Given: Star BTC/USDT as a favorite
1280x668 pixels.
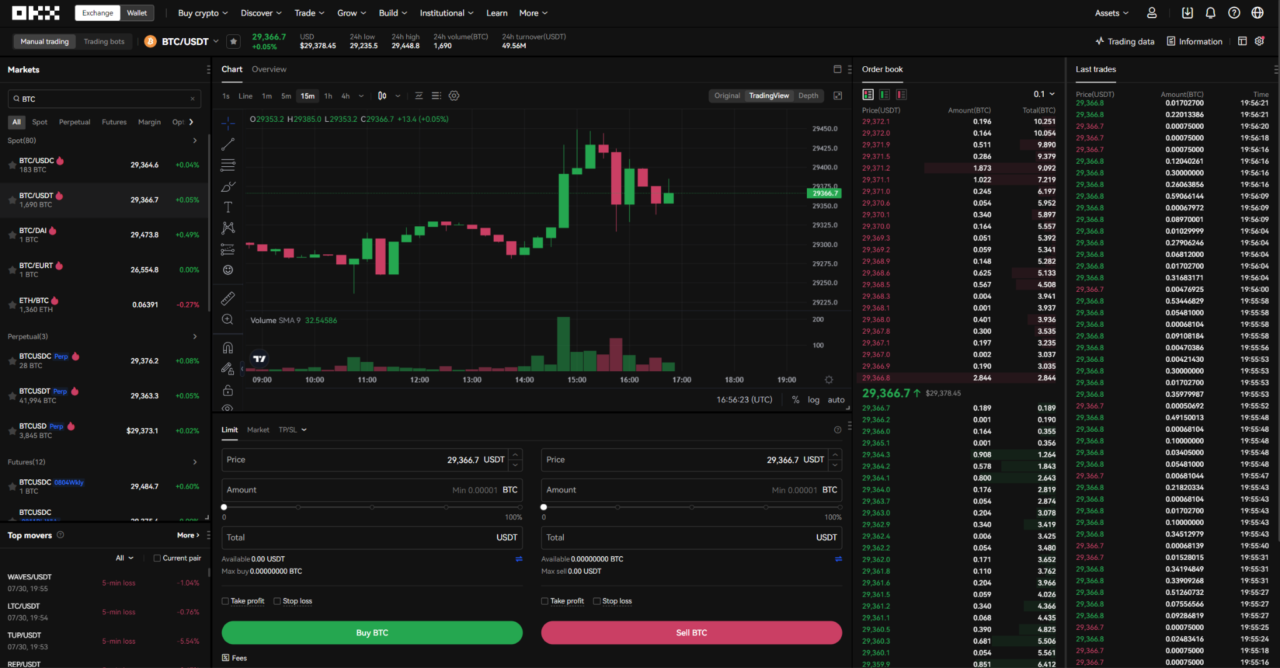Looking at the screenshot, I should click(x=233, y=41).
